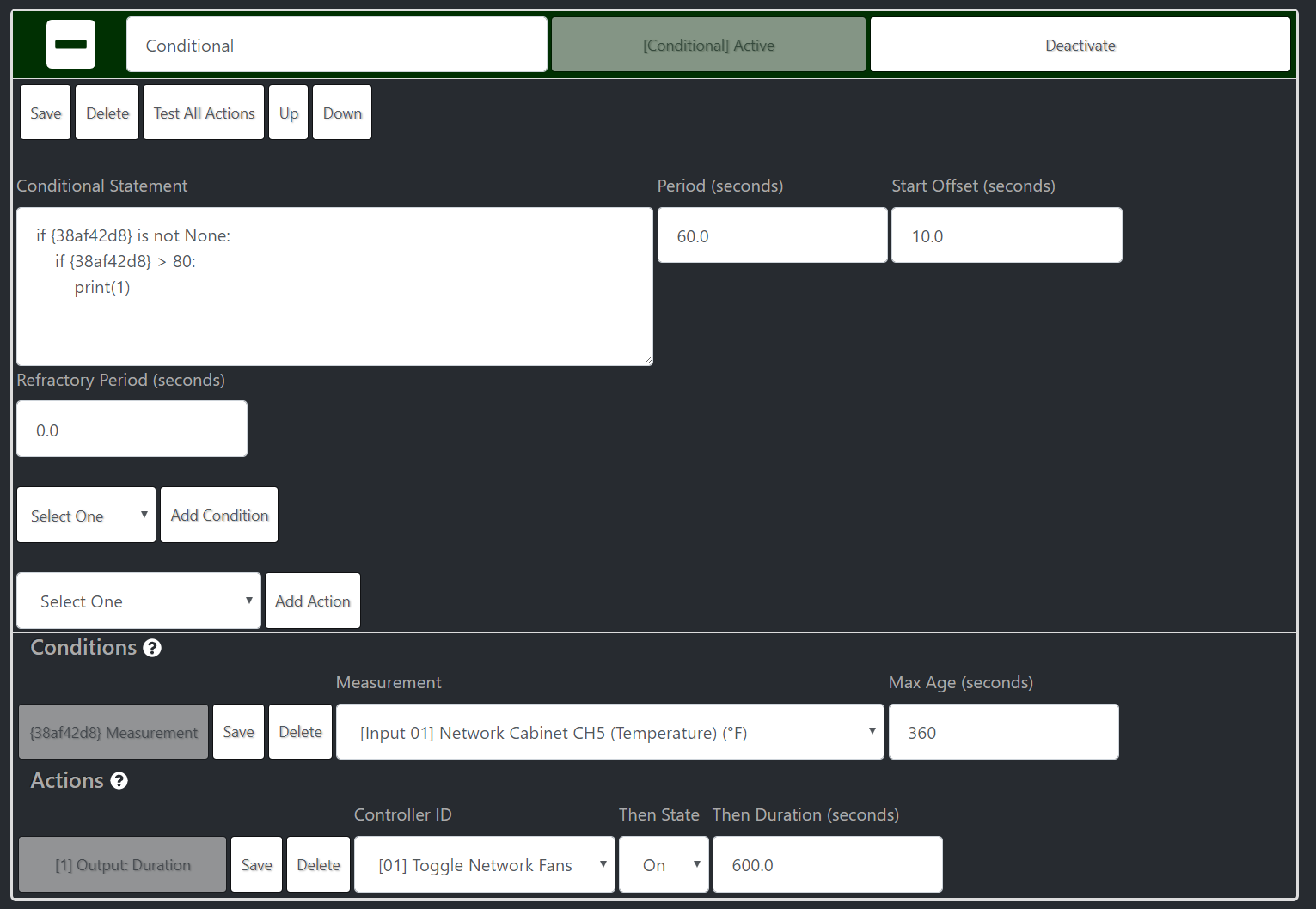Collapse the Conditional panel with minus icon
This screenshot has width=1316, height=909.
pos(70,45)
